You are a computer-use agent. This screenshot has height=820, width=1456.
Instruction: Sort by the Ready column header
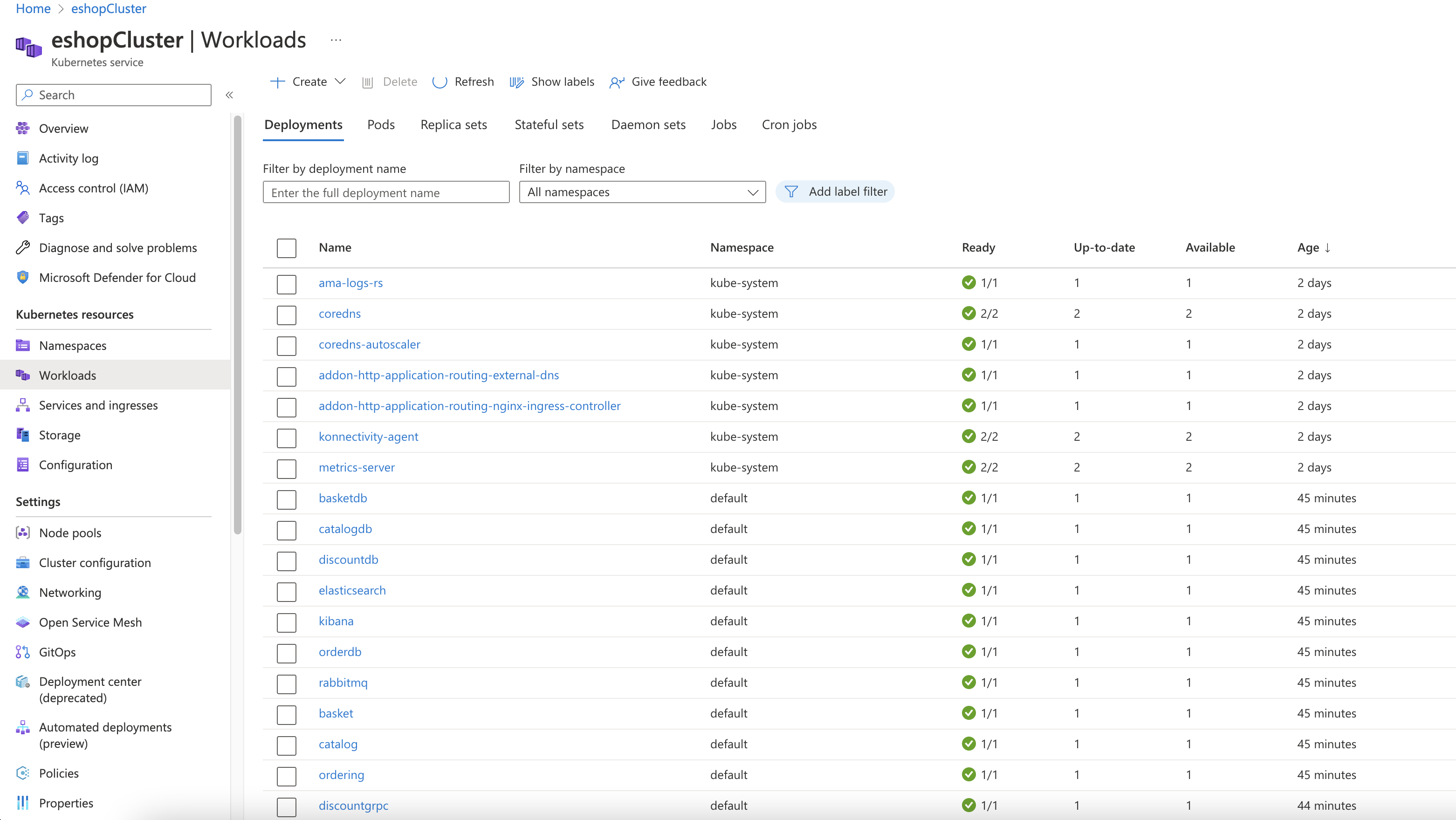(x=978, y=247)
